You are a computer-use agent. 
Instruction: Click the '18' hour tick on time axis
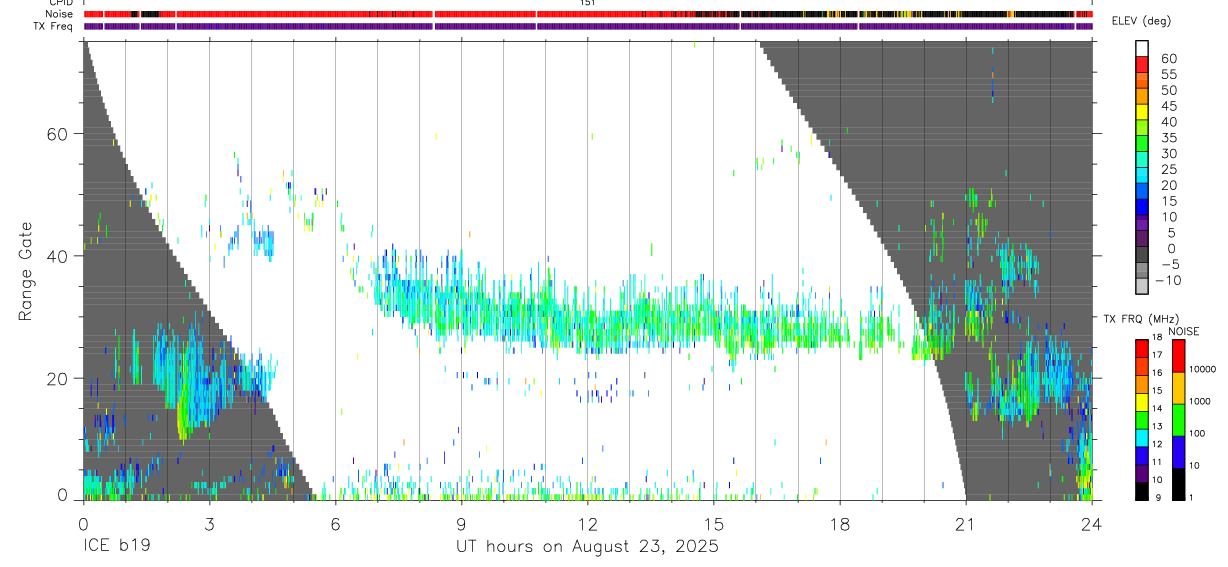[x=840, y=523]
